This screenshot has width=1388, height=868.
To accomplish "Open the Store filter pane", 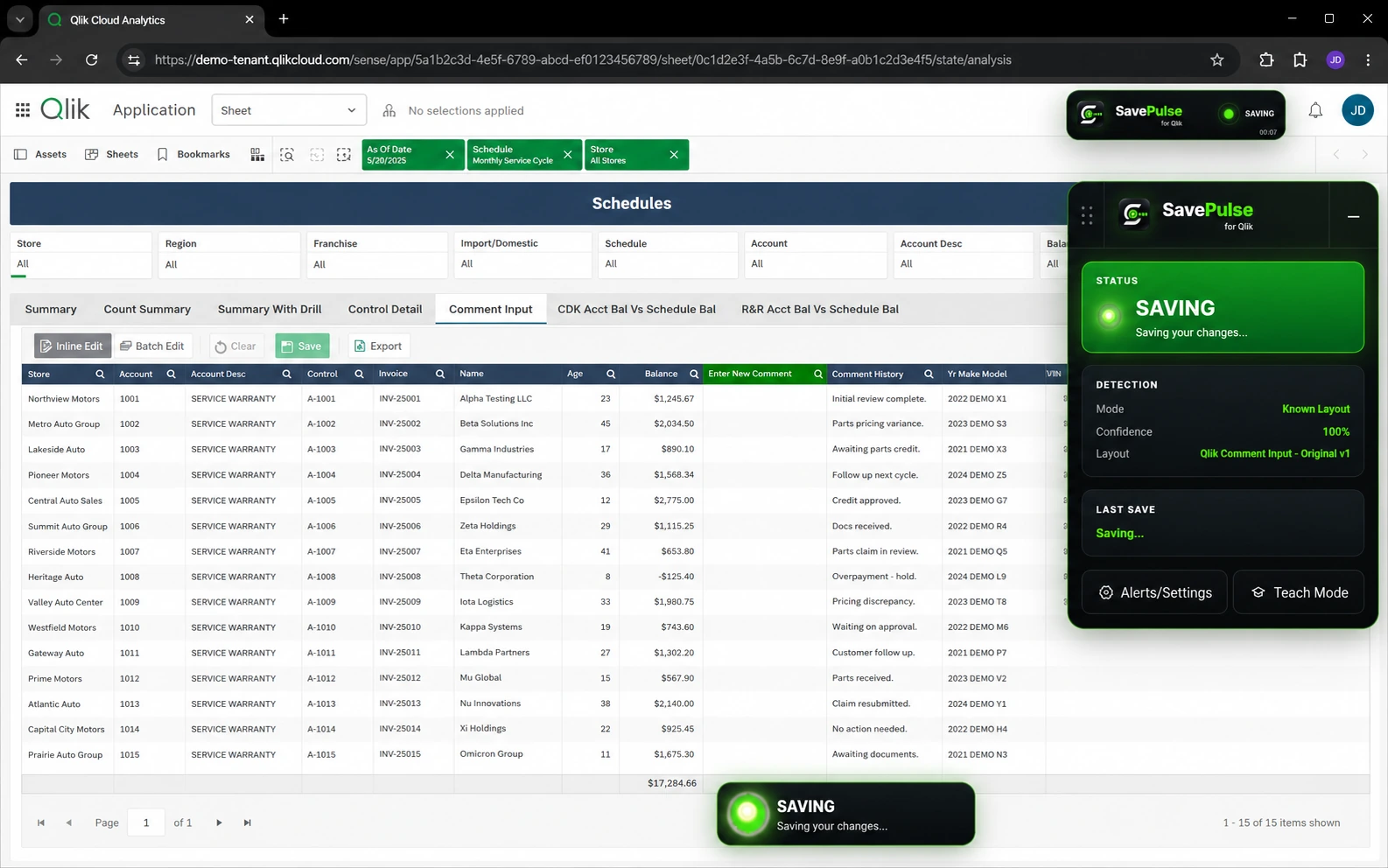I will 81,255.
